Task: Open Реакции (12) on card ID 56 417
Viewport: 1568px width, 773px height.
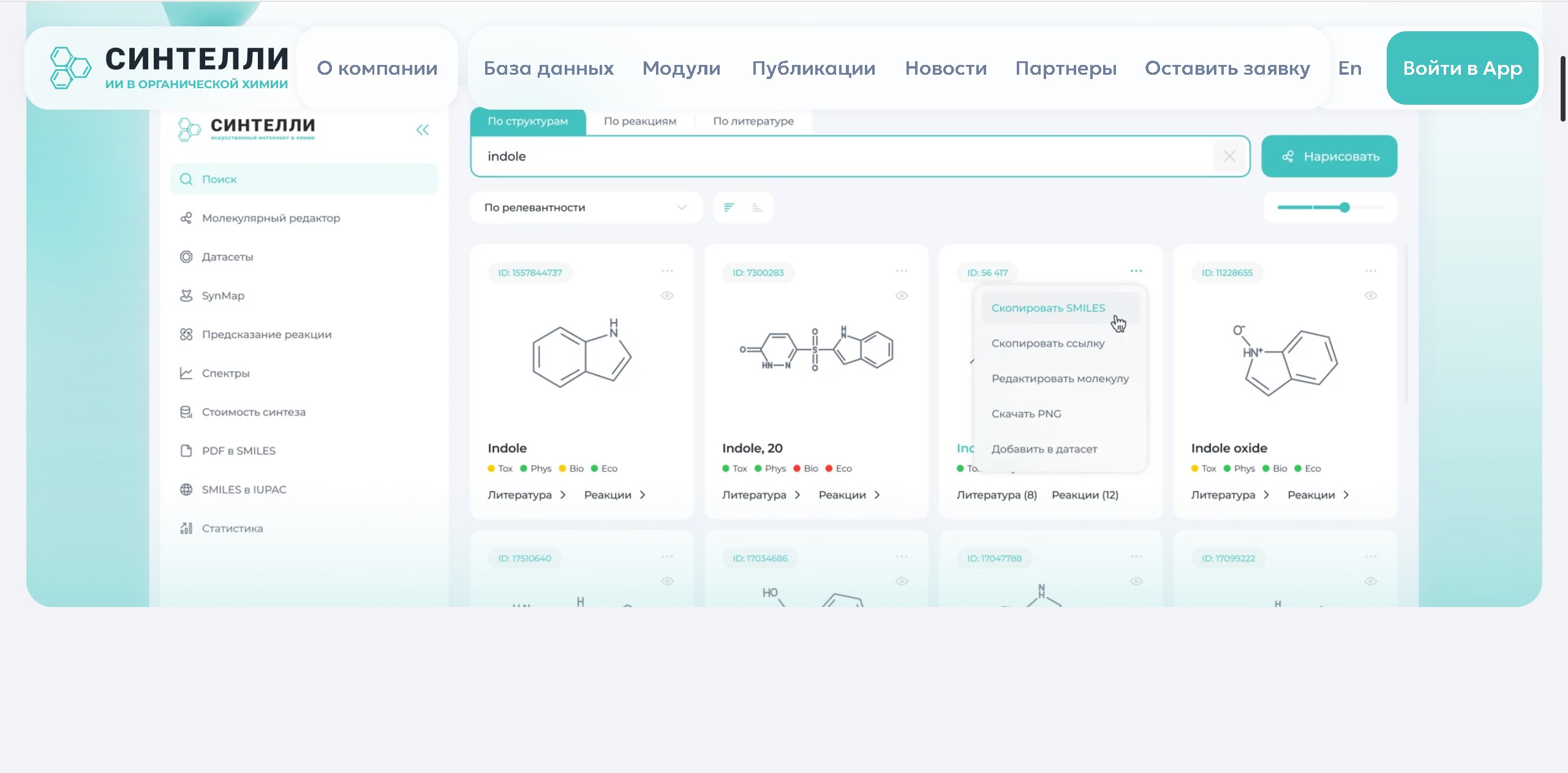Action: point(1085,495)
